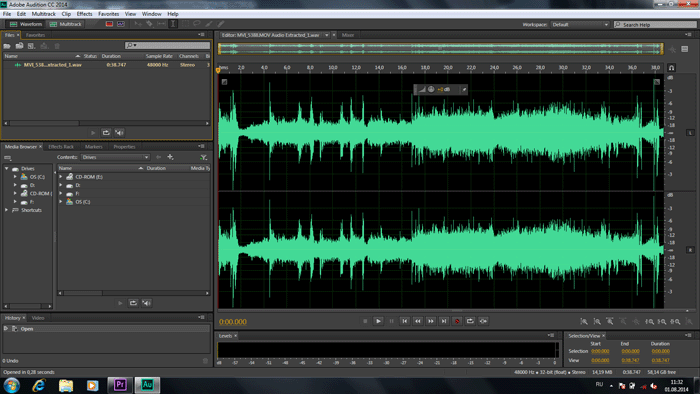This screenshot has height=394, width=700.
Task: Expand Shortcuts tree node
Action: (7, 210)
